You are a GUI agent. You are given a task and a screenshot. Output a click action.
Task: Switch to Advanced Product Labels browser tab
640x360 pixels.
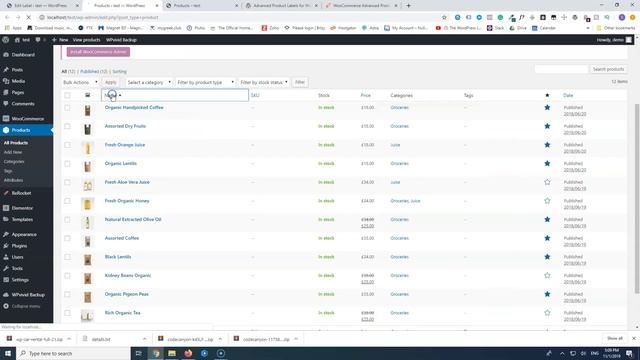click(x=282, y=6)
